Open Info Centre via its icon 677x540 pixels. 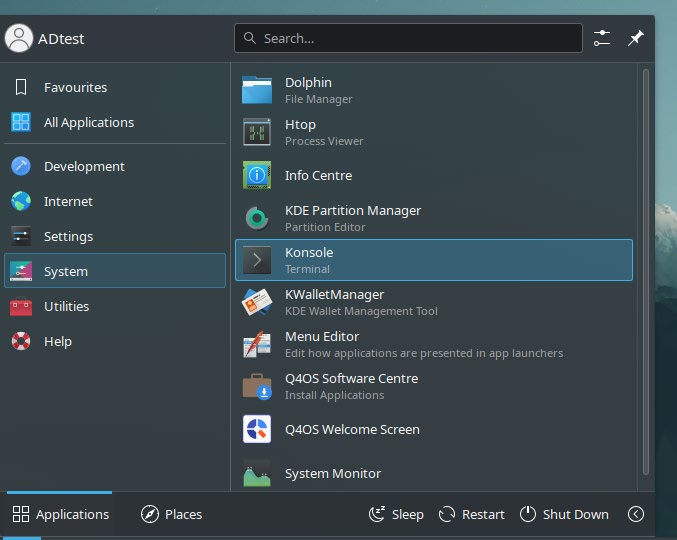[x=257, y=175]
